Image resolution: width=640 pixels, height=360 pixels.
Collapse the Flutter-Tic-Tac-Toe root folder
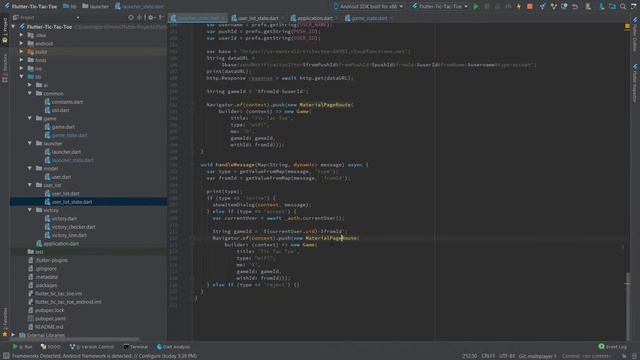13,27
